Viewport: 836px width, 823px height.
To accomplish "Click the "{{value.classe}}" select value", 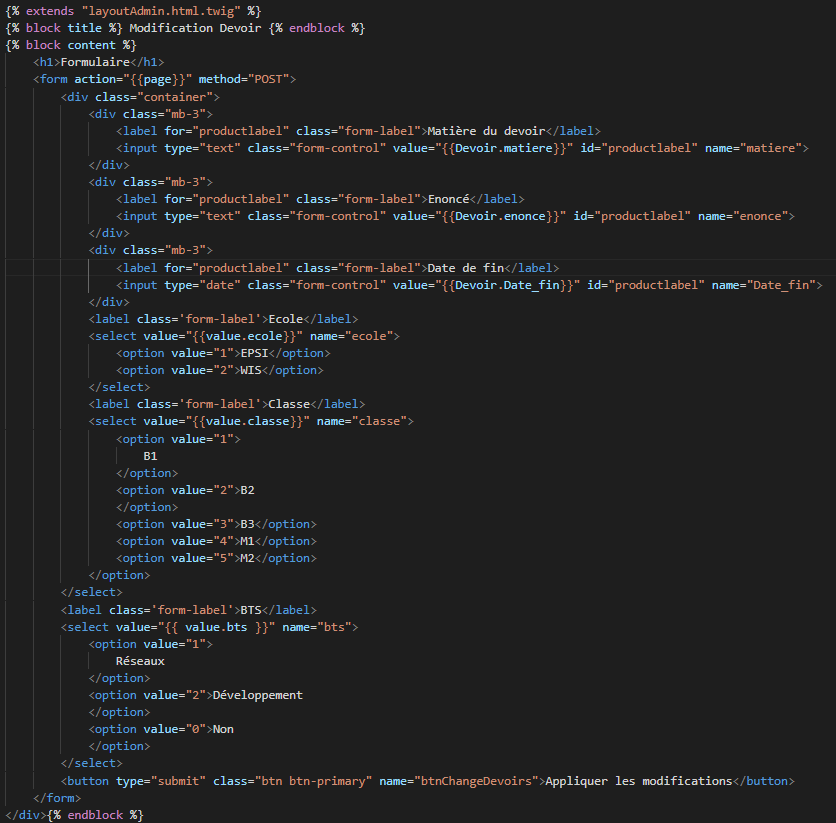I will 247,421.
